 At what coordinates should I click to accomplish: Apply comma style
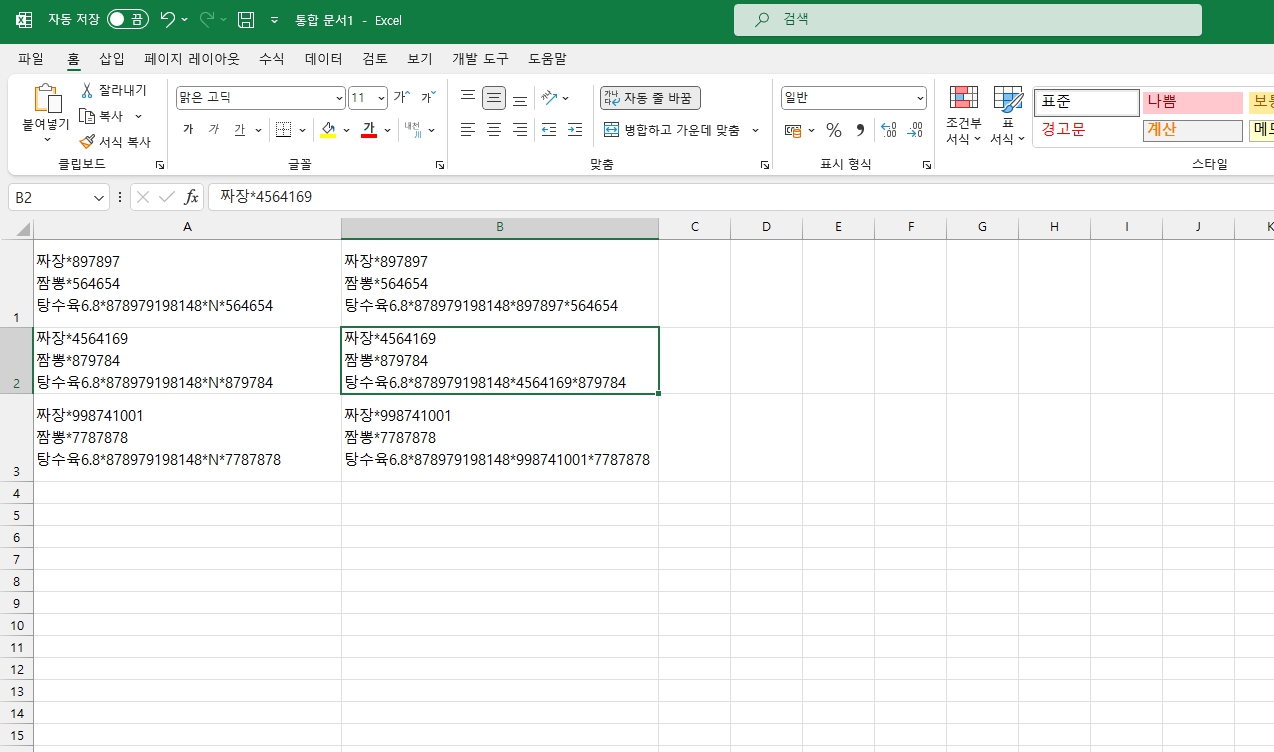pos(860,130)
